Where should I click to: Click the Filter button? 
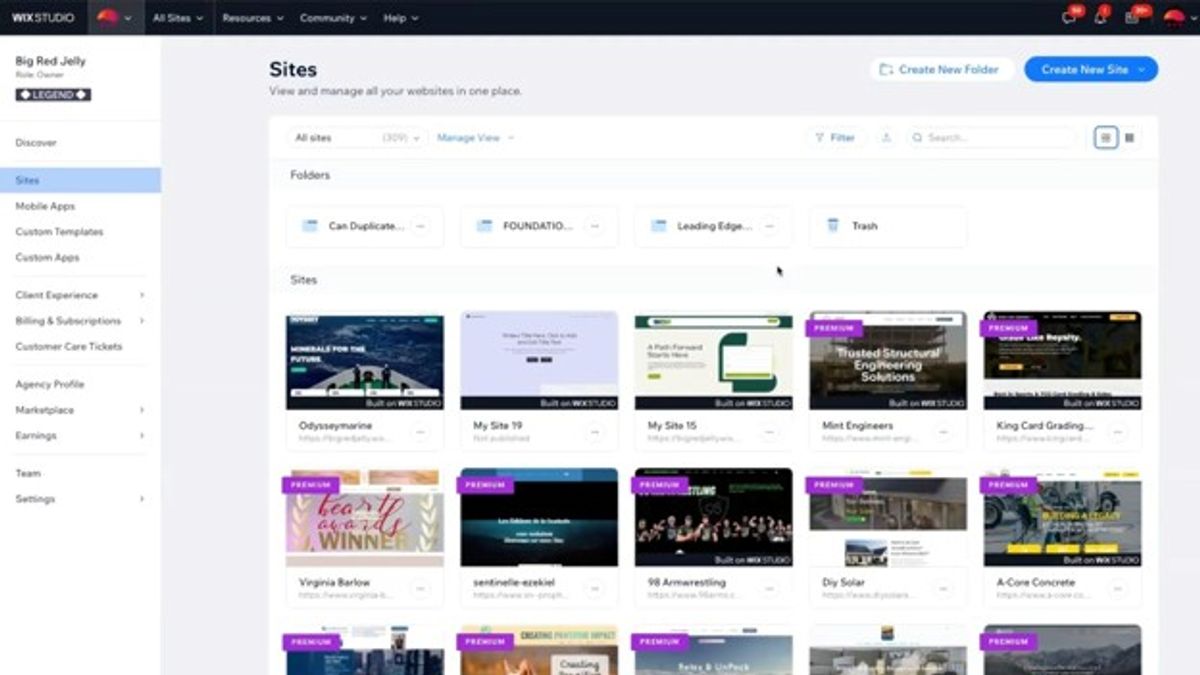point(835,138)
